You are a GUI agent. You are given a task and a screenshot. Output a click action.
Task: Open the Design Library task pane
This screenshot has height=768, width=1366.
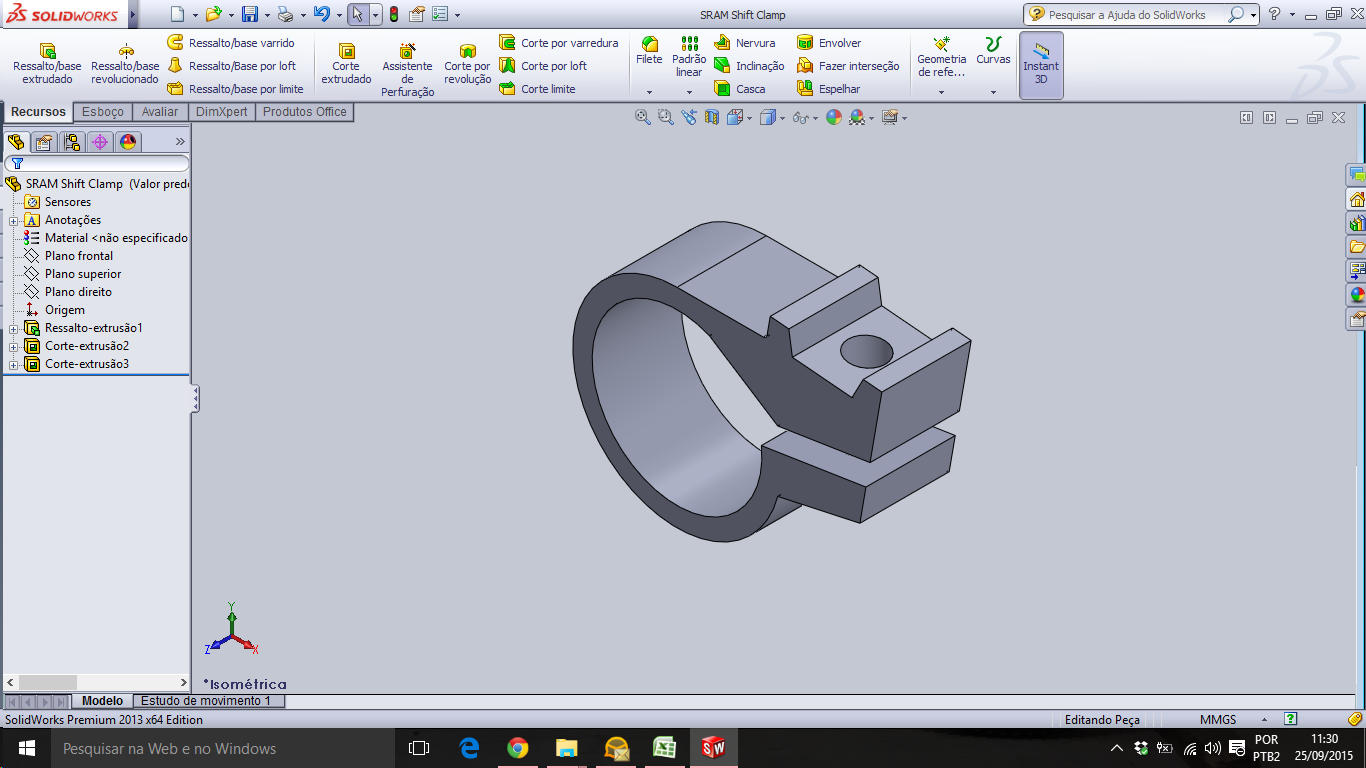(1356, 223)
